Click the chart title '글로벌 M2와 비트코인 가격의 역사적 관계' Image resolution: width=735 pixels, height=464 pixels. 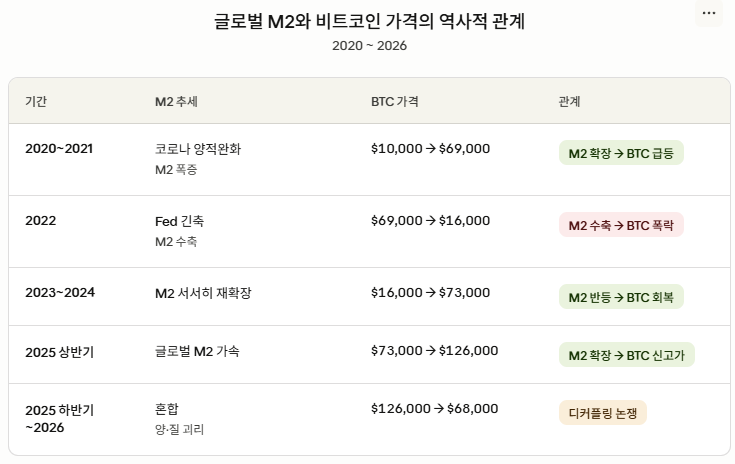coord(369,21)
